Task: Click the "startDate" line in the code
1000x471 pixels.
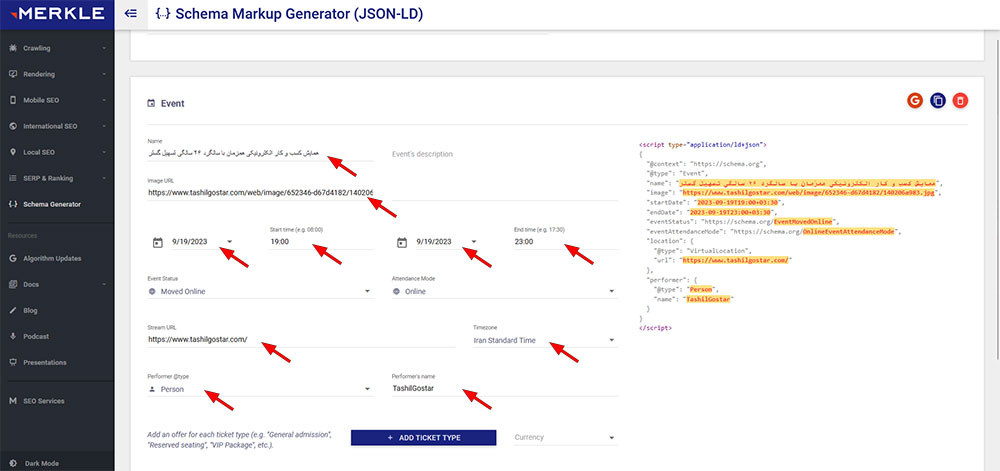Action: pyautogui.click(x=714, y=202)
